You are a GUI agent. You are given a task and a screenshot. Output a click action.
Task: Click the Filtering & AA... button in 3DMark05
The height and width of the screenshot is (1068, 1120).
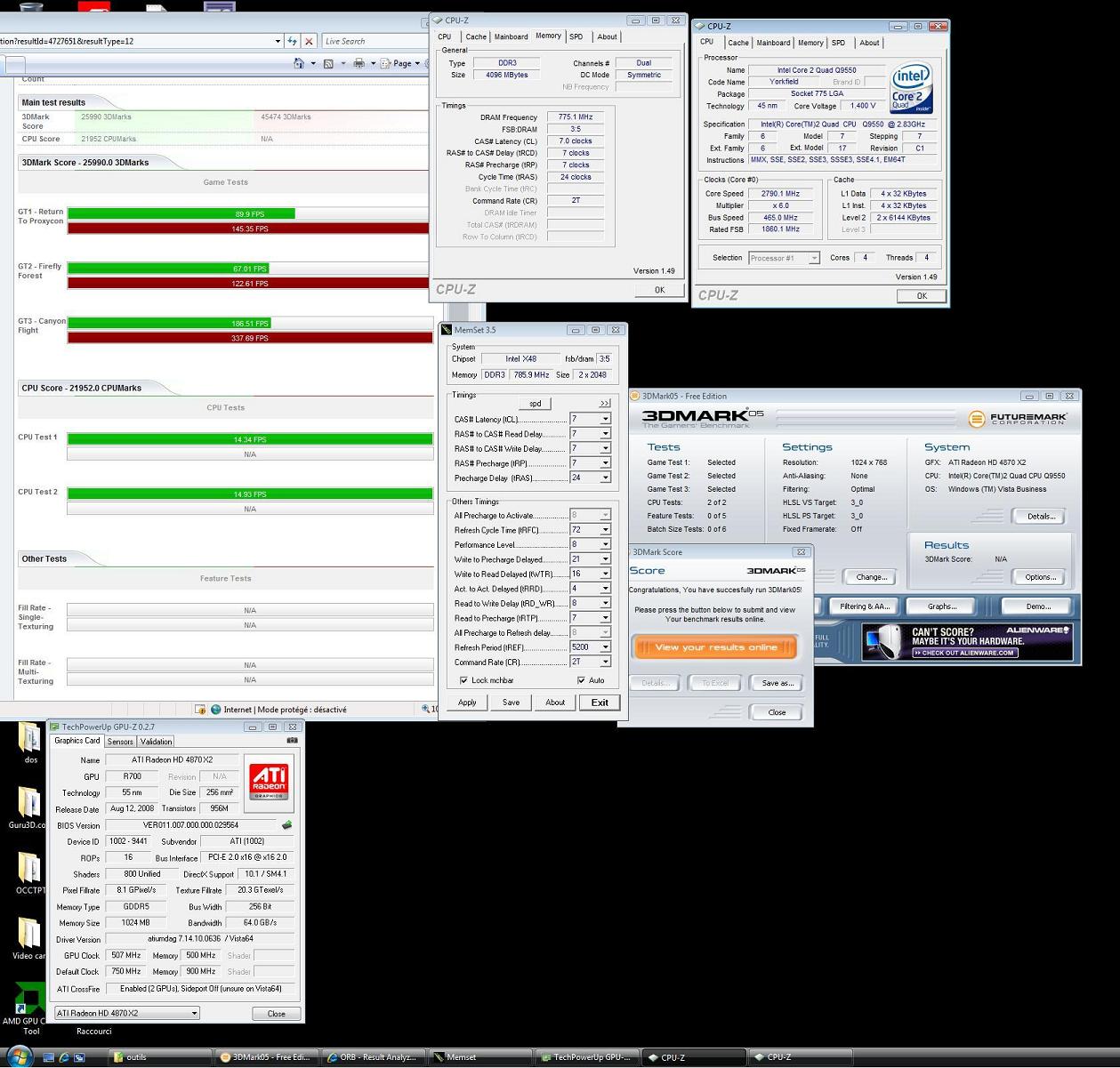[865, 606]
